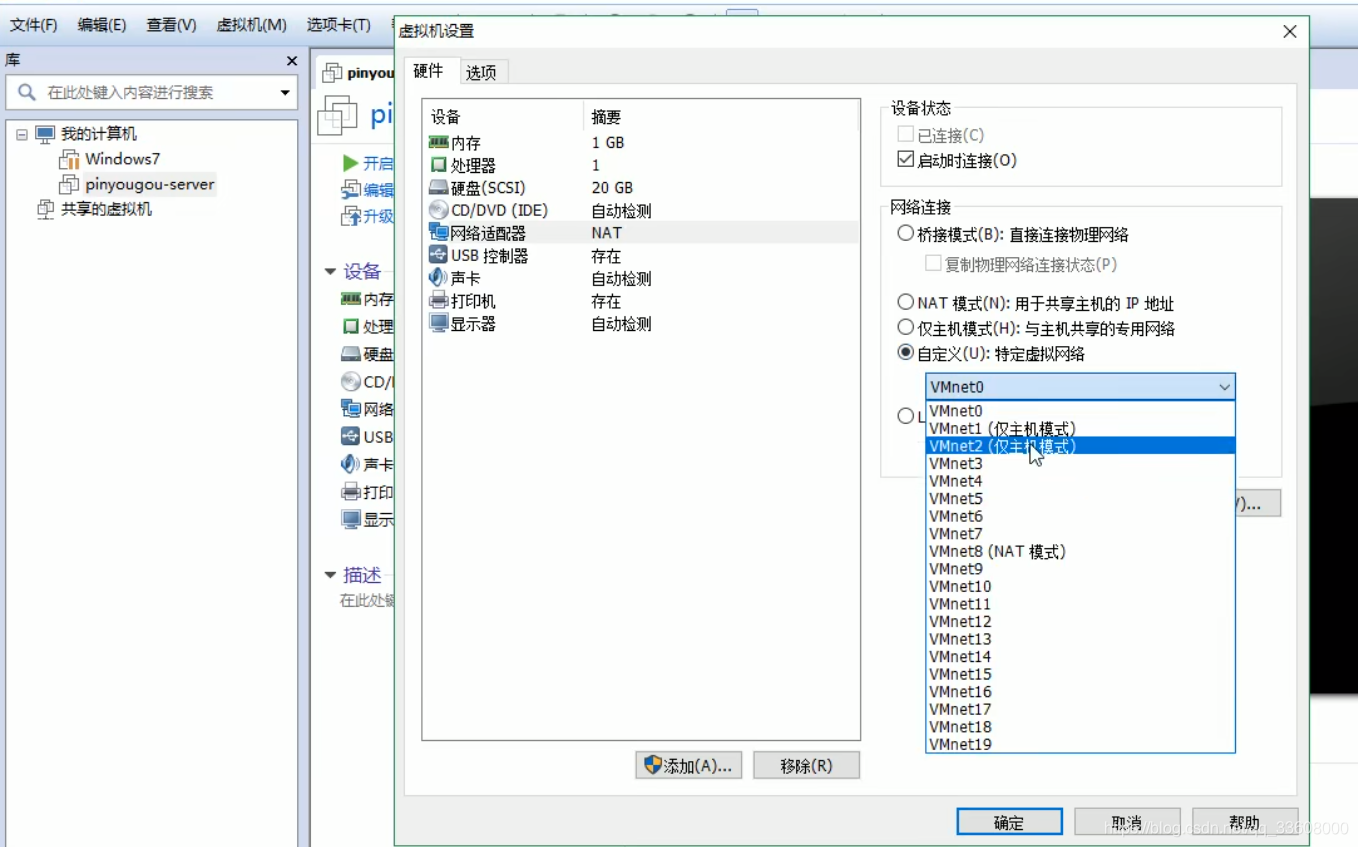The width and height of the screenshot is (1358, 847).
Task: Collapse the VMnet0 combo box arrow
Action: click(1224, 387)
